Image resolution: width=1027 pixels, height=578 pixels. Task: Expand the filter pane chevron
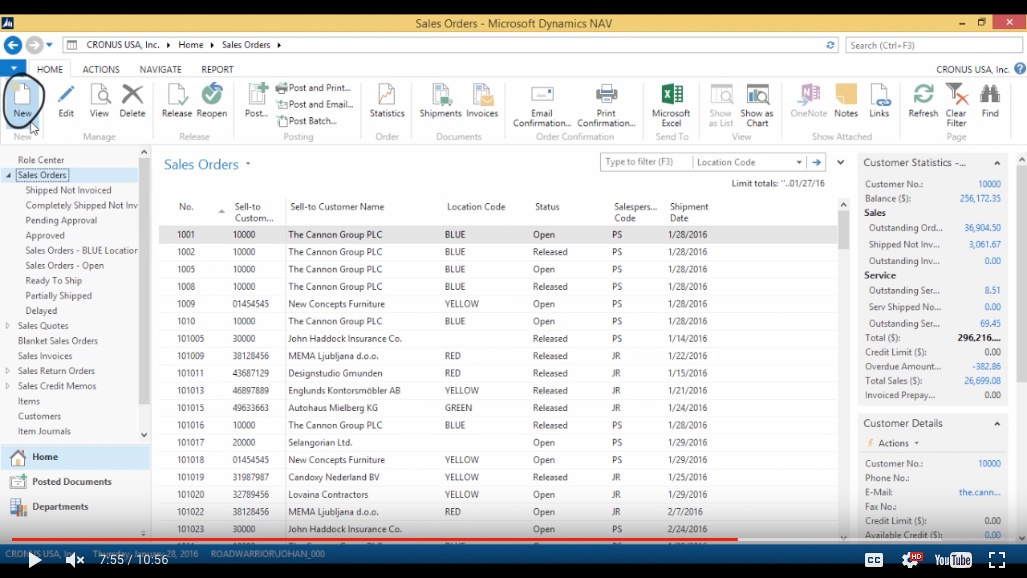[840, 163]
